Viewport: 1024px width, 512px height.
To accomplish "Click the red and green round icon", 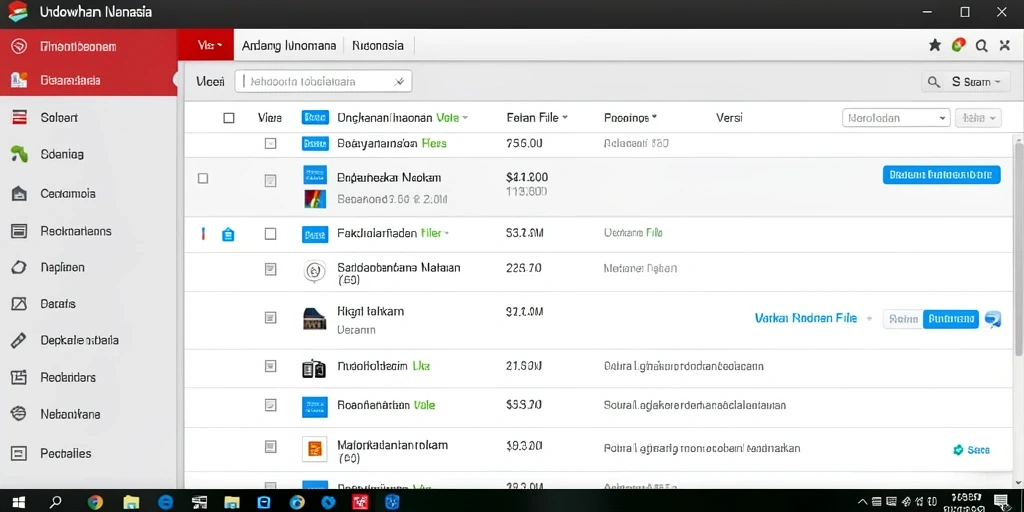I will point(958,45).
